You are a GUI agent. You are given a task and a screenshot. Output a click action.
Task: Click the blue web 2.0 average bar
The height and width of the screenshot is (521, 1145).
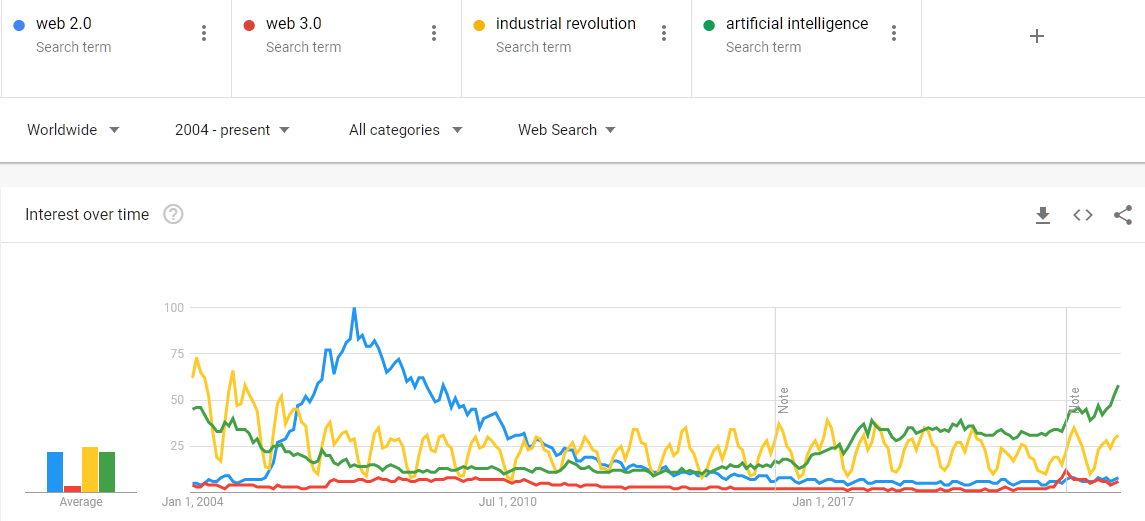click(55, 472)
